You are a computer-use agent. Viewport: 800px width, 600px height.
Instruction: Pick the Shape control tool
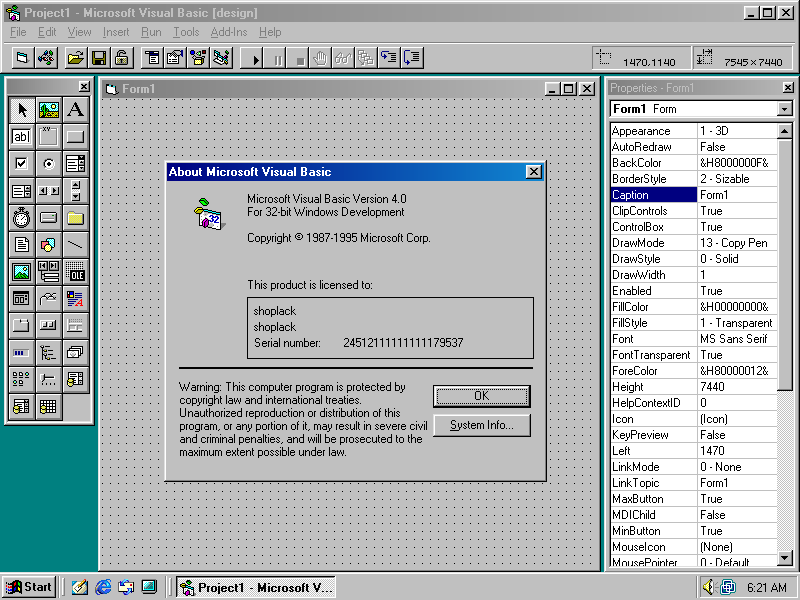(x=48, y=245)
